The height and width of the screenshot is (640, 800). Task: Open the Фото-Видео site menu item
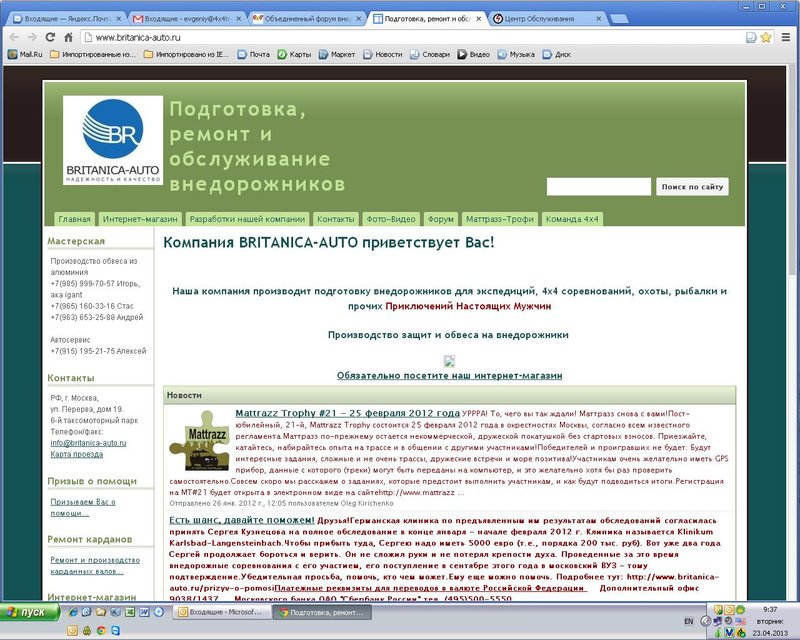(x=391, y=219)
